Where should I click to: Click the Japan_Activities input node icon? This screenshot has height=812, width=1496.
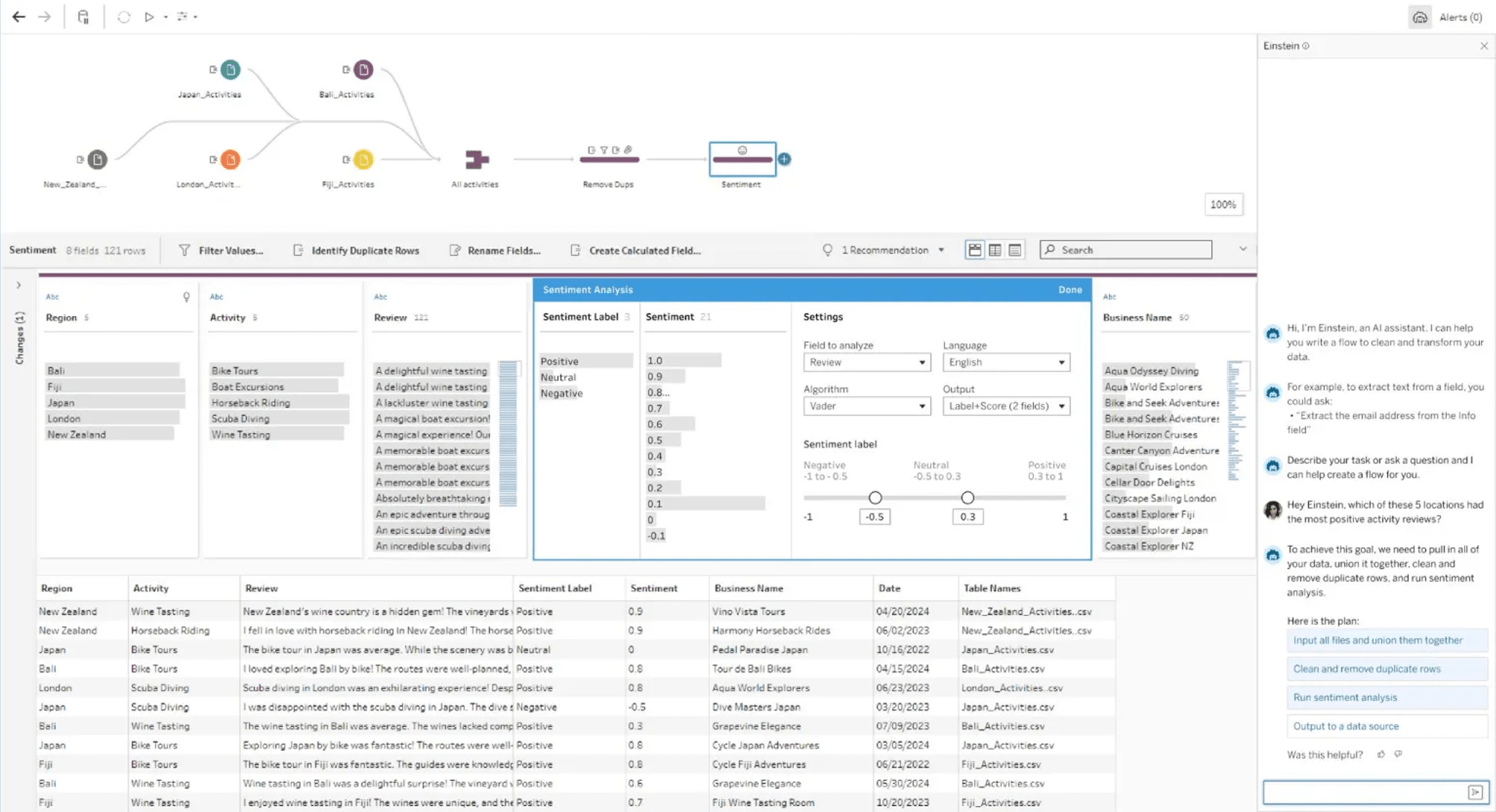coord(230,70)
